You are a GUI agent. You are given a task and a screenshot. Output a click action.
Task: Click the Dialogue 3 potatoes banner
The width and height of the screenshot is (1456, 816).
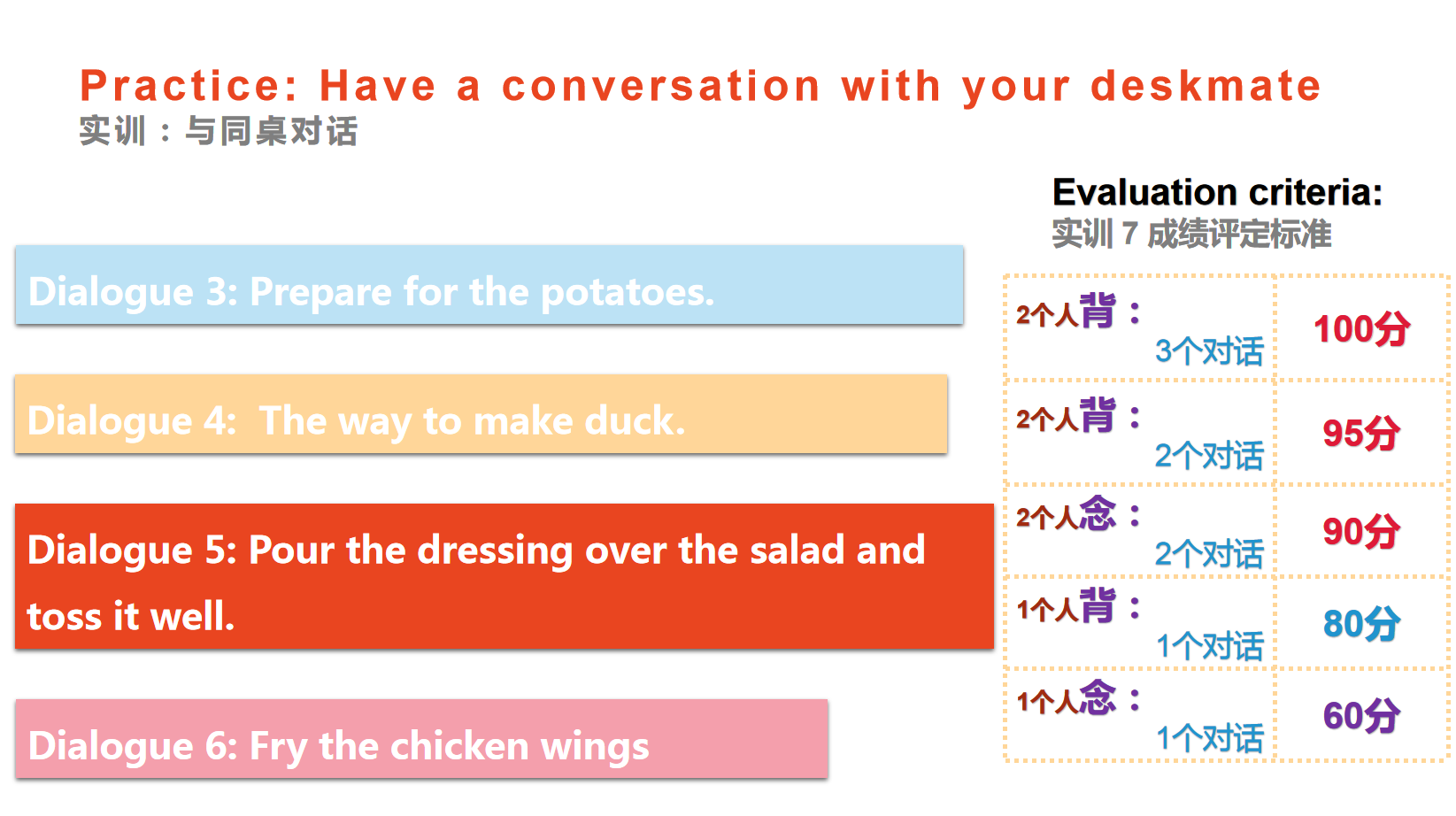point(489,286)
